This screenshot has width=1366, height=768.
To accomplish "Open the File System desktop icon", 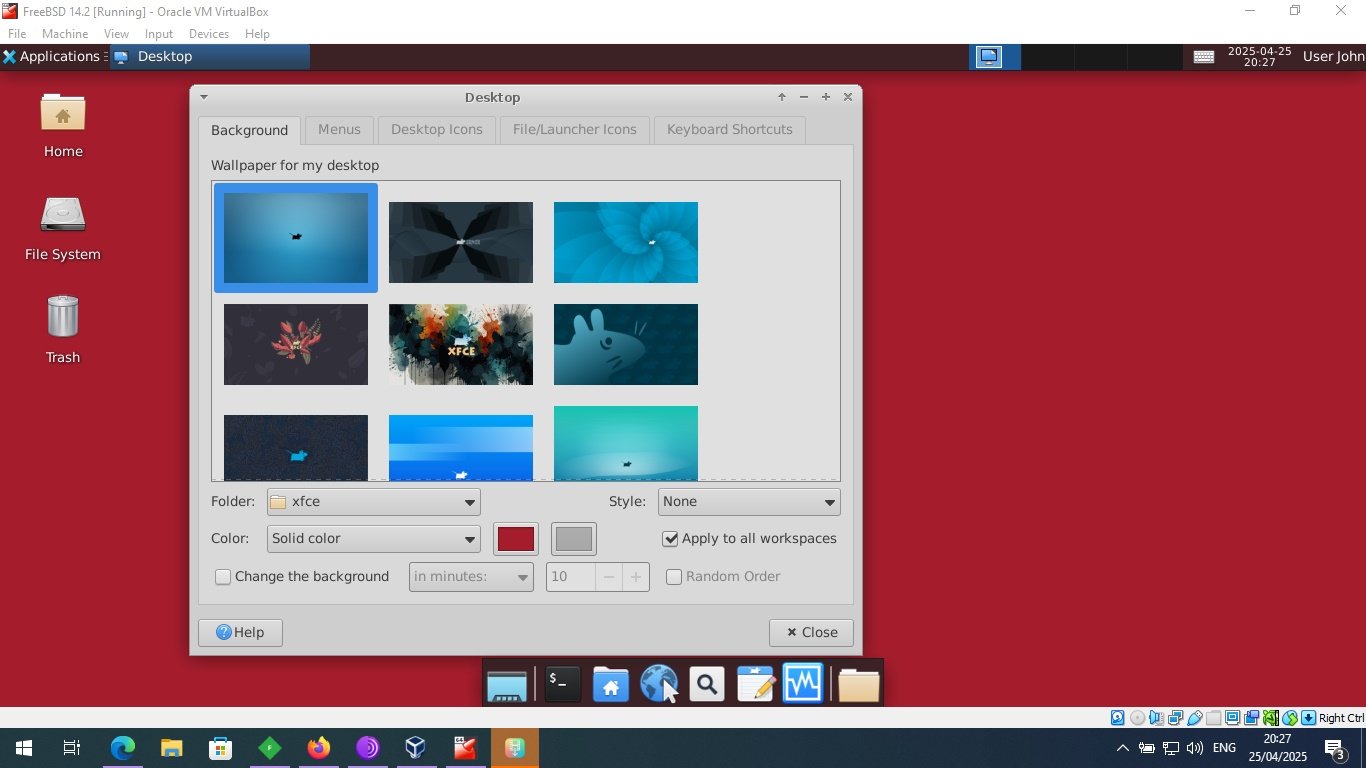I will [x=62, y=227].
